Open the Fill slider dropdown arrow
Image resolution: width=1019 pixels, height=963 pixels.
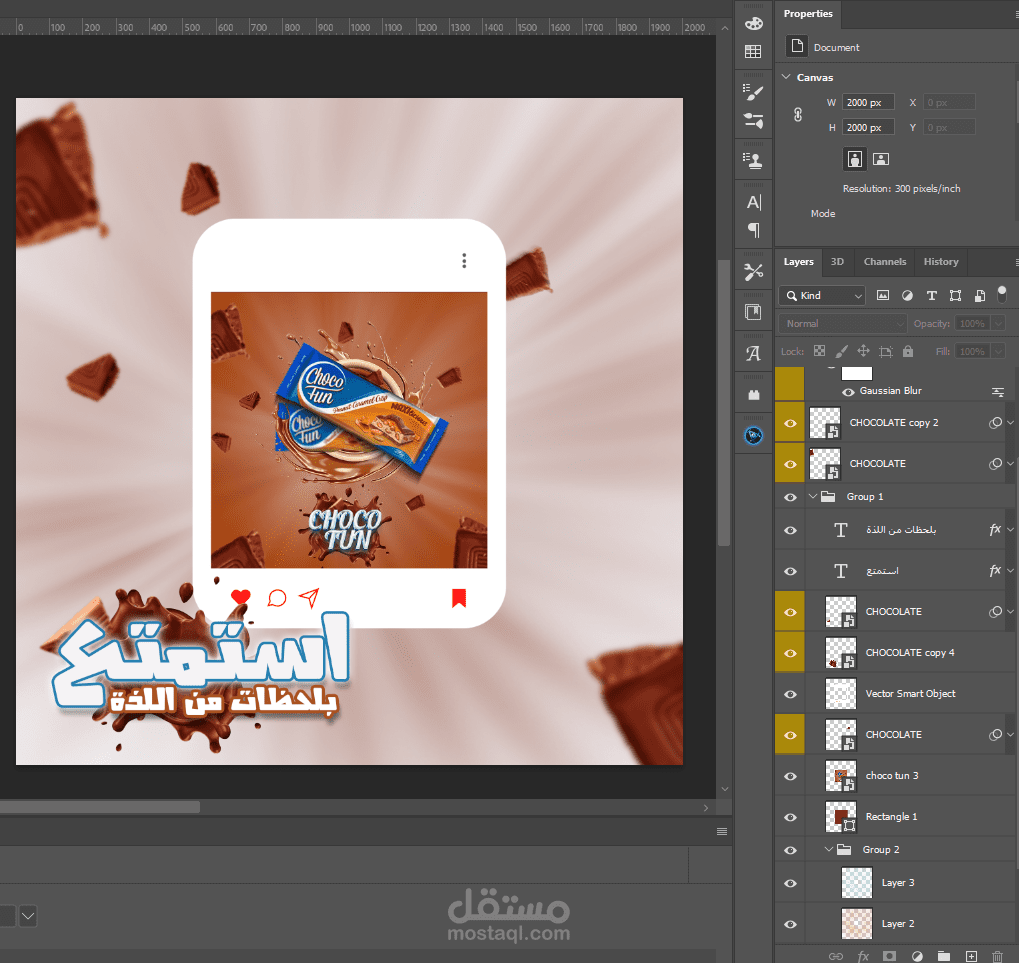999,352
